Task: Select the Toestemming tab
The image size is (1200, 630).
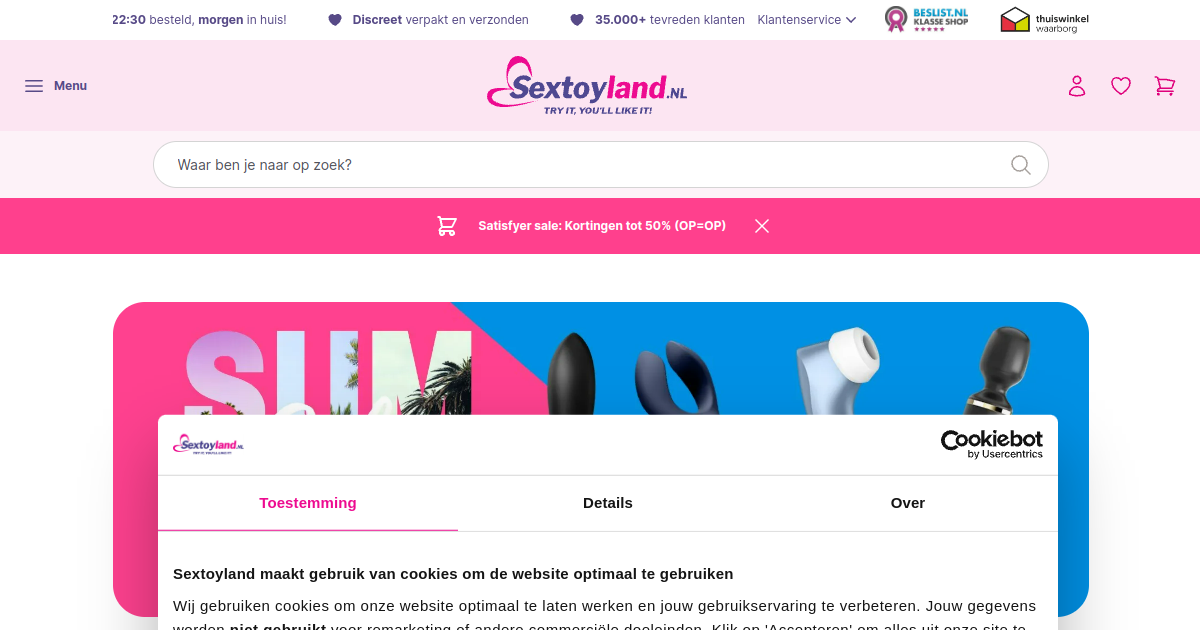Action: pos(308,503)
